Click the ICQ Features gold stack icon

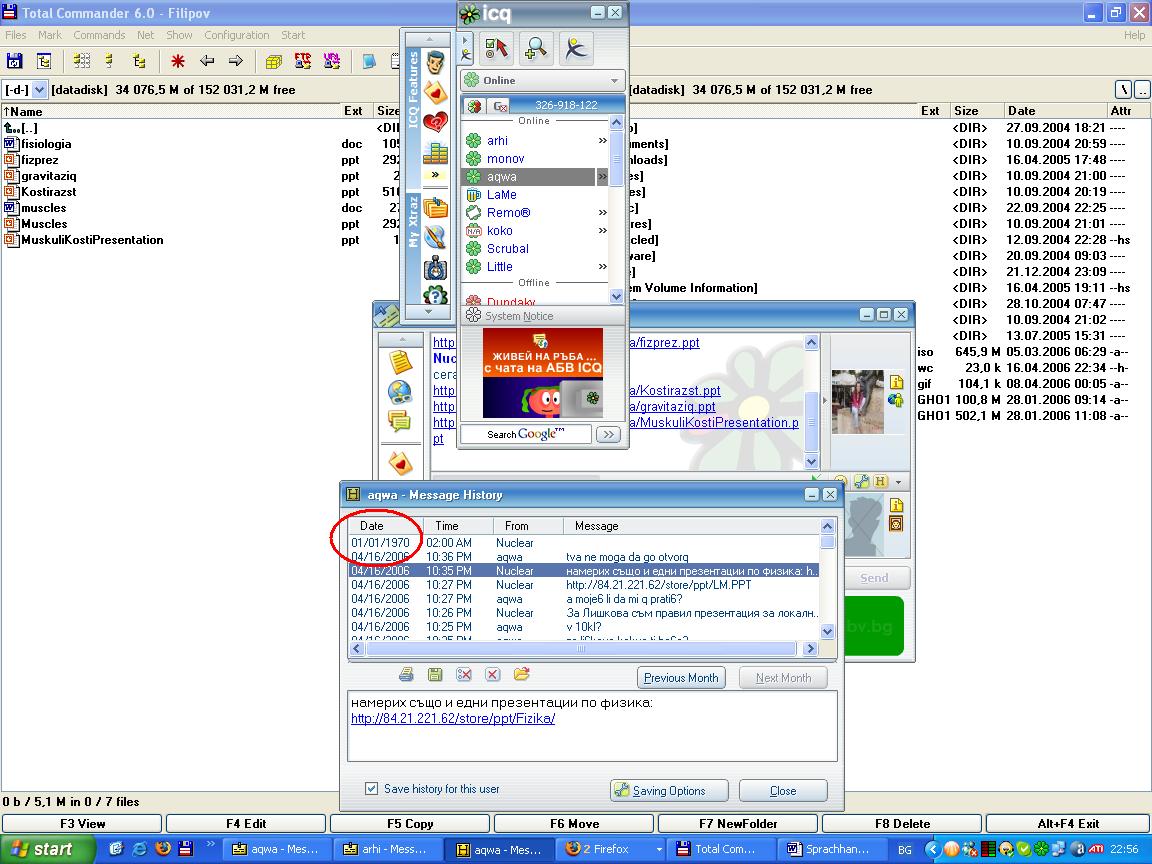[435, 152]
